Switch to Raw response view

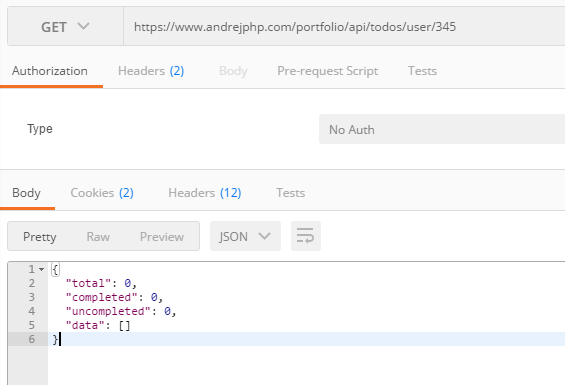(98, 237)
